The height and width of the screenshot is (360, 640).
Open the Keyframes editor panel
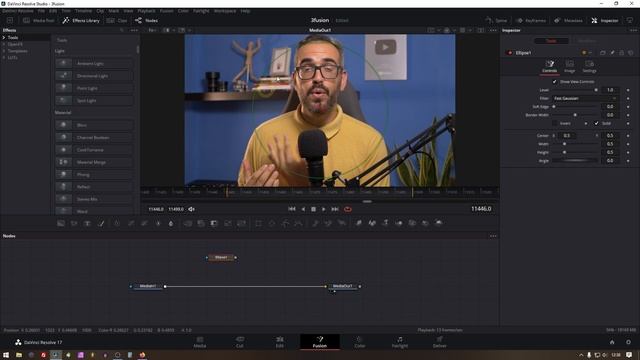(x=531, y=20)
